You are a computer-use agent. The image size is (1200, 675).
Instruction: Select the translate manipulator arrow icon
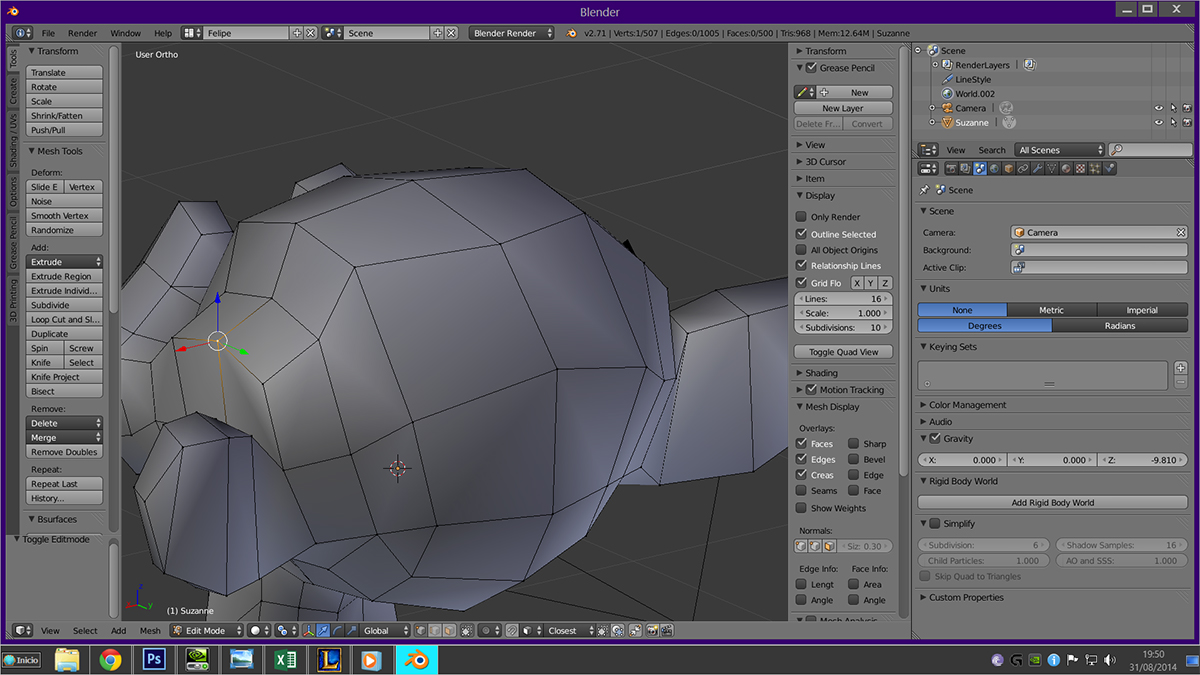coord(323,631)
